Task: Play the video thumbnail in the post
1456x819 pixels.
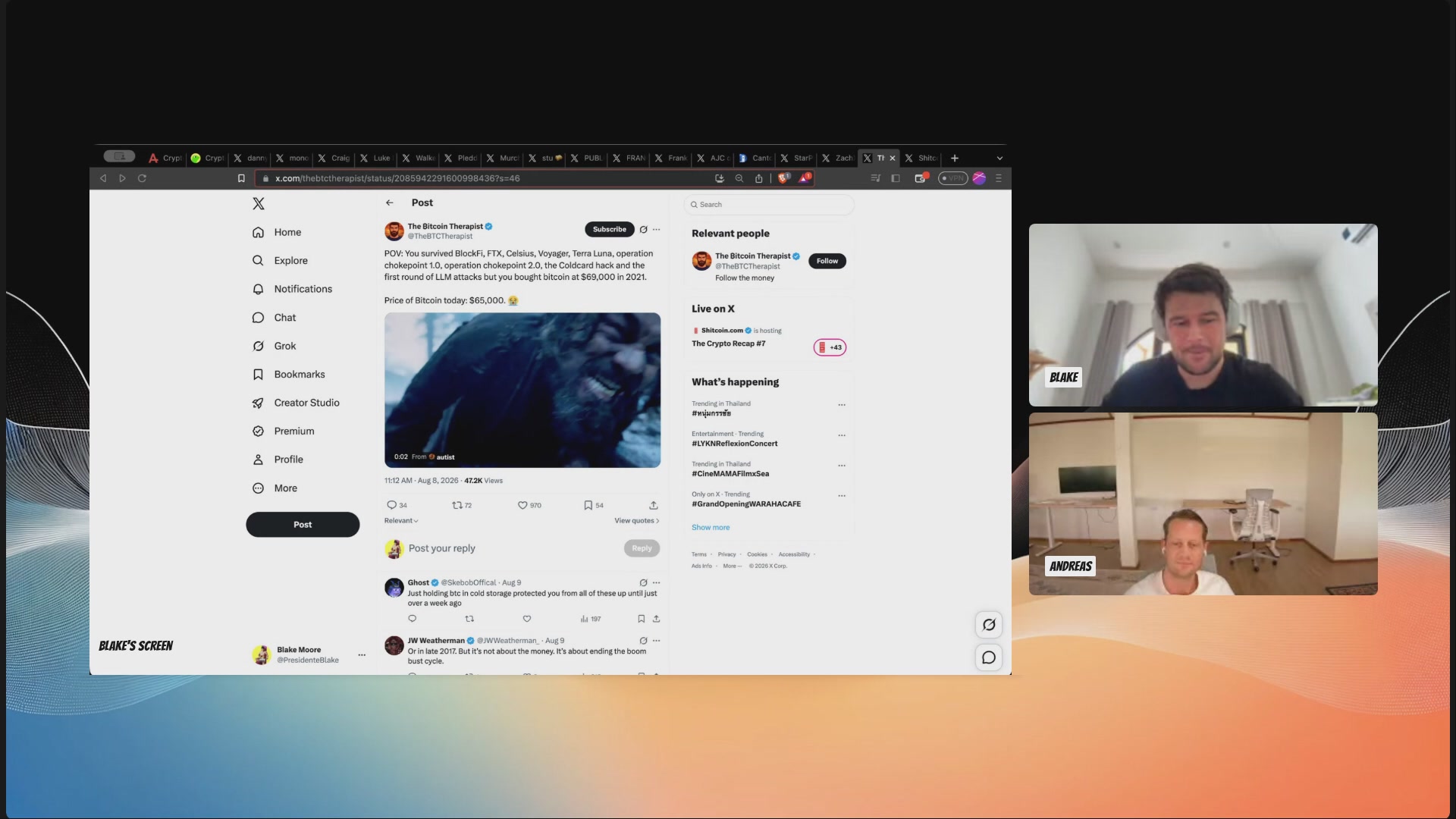Action: 522,390
